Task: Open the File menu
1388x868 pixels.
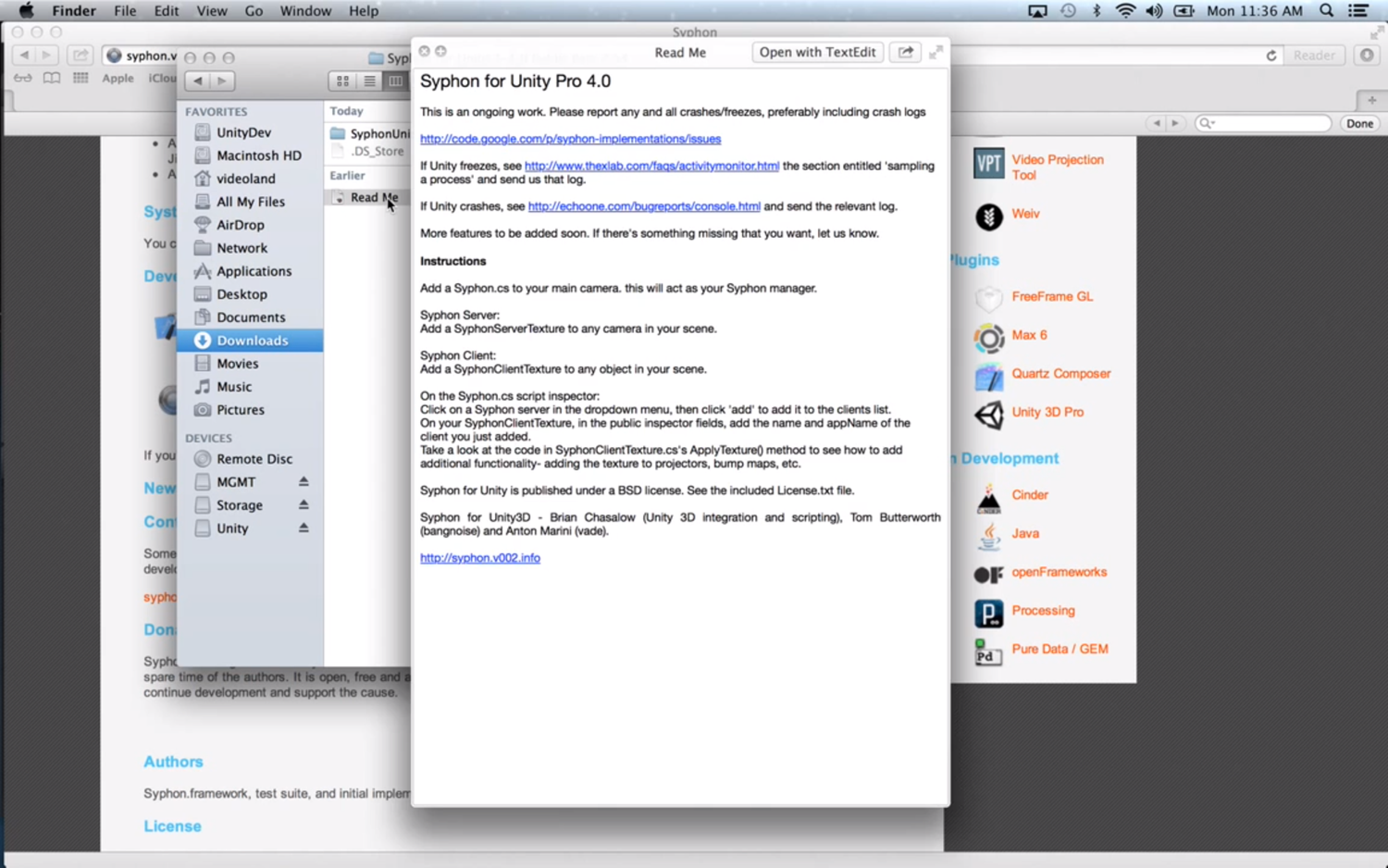Action: (125, 11)
